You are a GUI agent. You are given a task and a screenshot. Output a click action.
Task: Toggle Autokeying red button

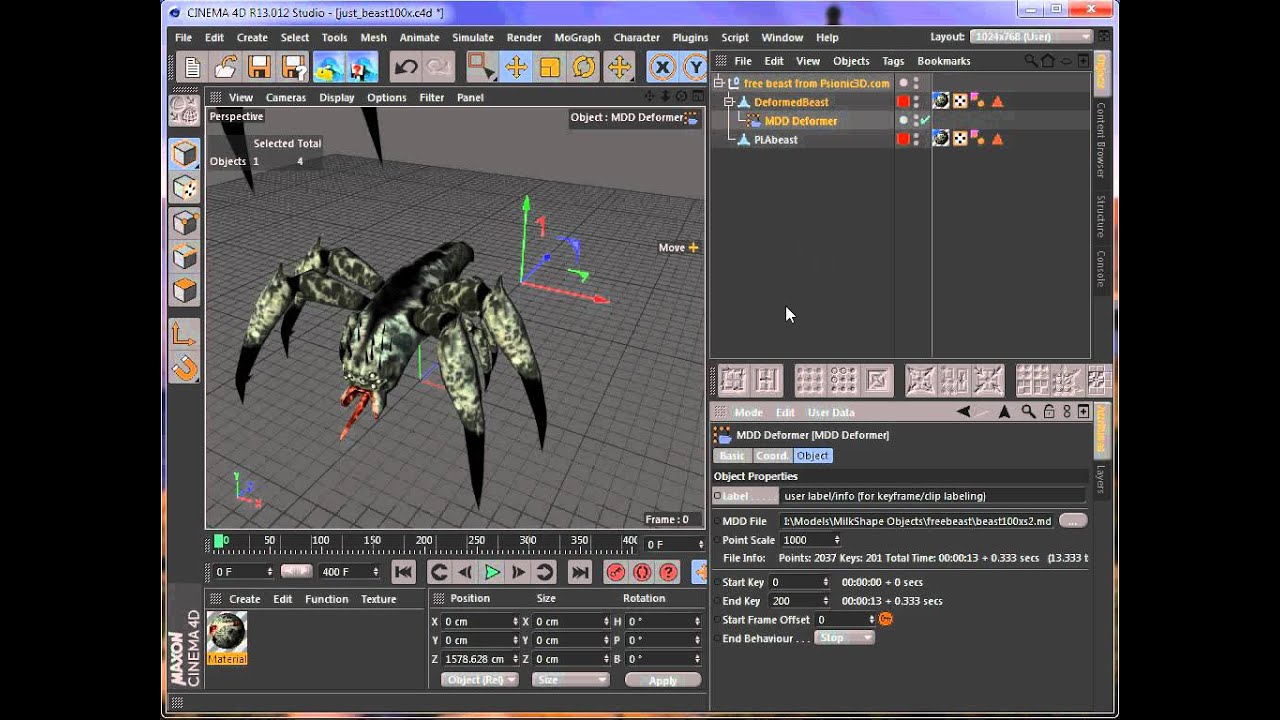point(642,572)
